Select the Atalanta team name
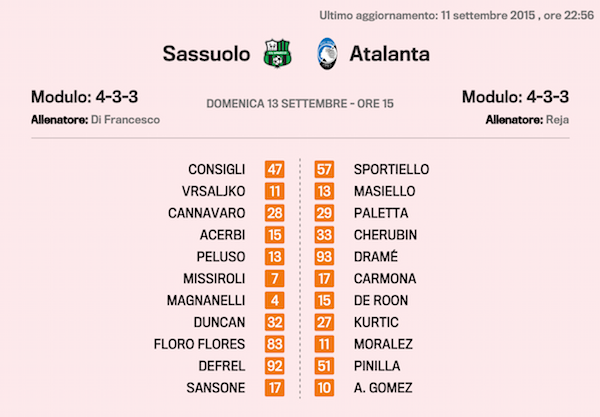 pos(389,53)
